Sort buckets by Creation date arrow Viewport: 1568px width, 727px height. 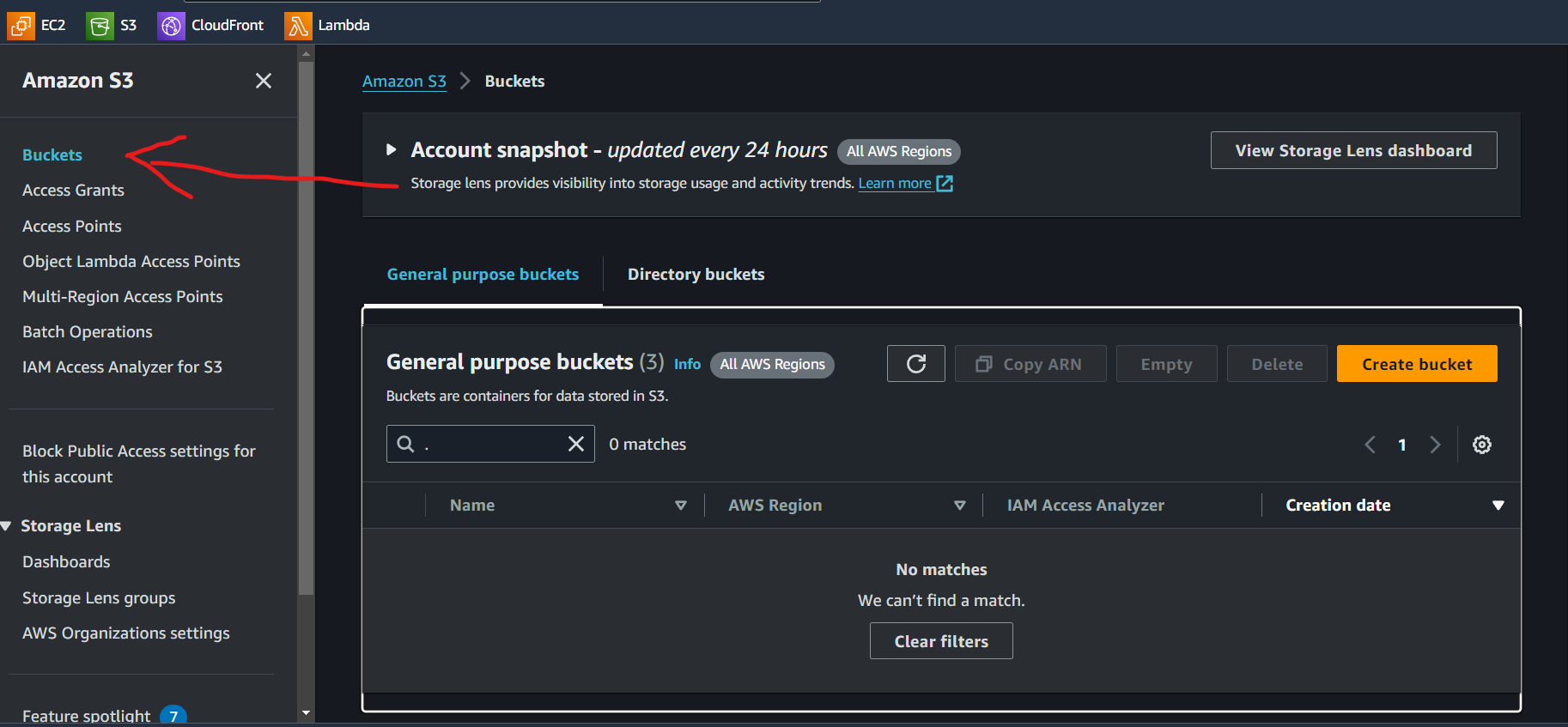[1498, 506]
